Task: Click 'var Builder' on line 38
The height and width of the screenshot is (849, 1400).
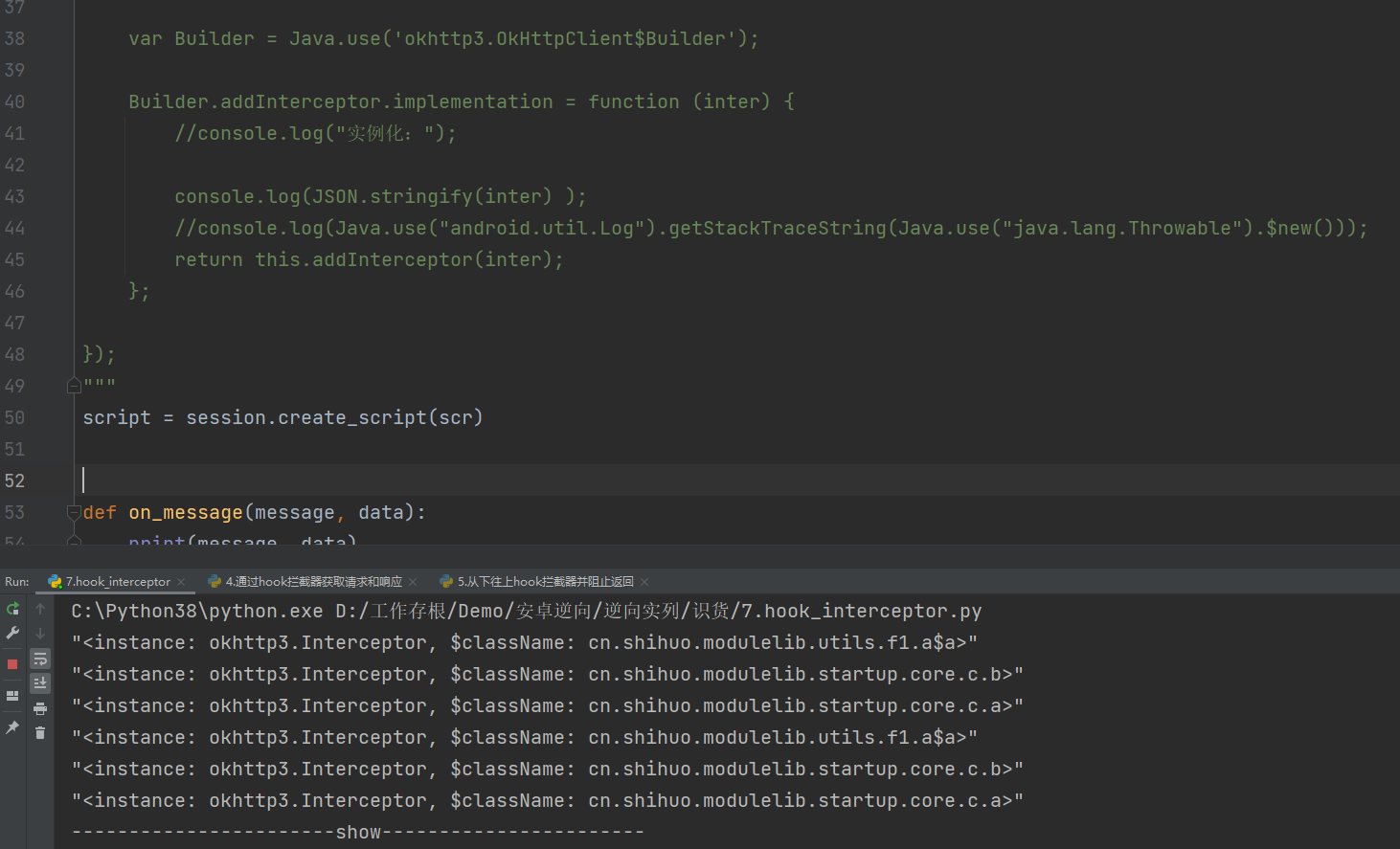Action: (192, 38)
